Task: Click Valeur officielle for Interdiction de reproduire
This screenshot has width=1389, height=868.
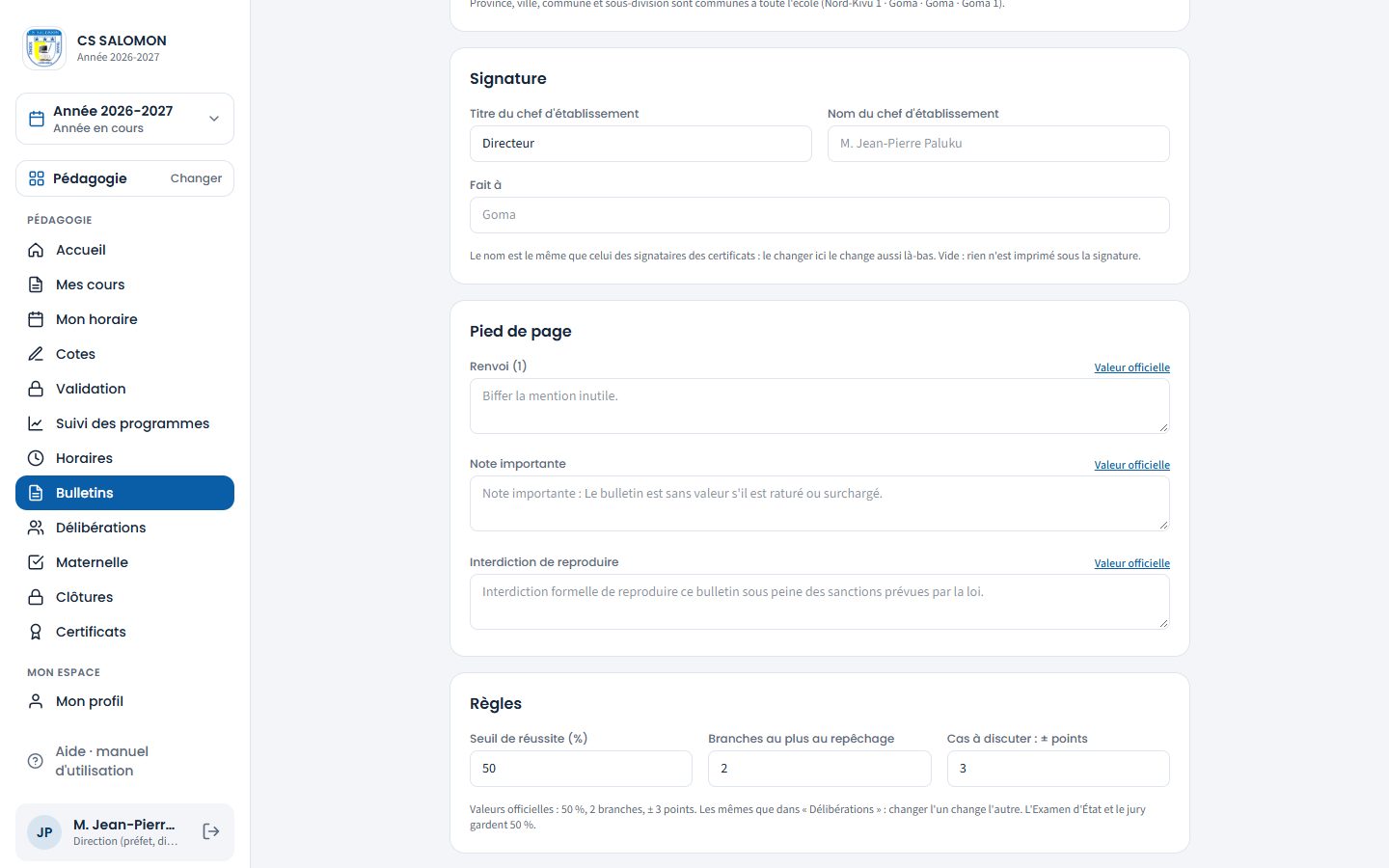Action: (x=1131, y=563)
